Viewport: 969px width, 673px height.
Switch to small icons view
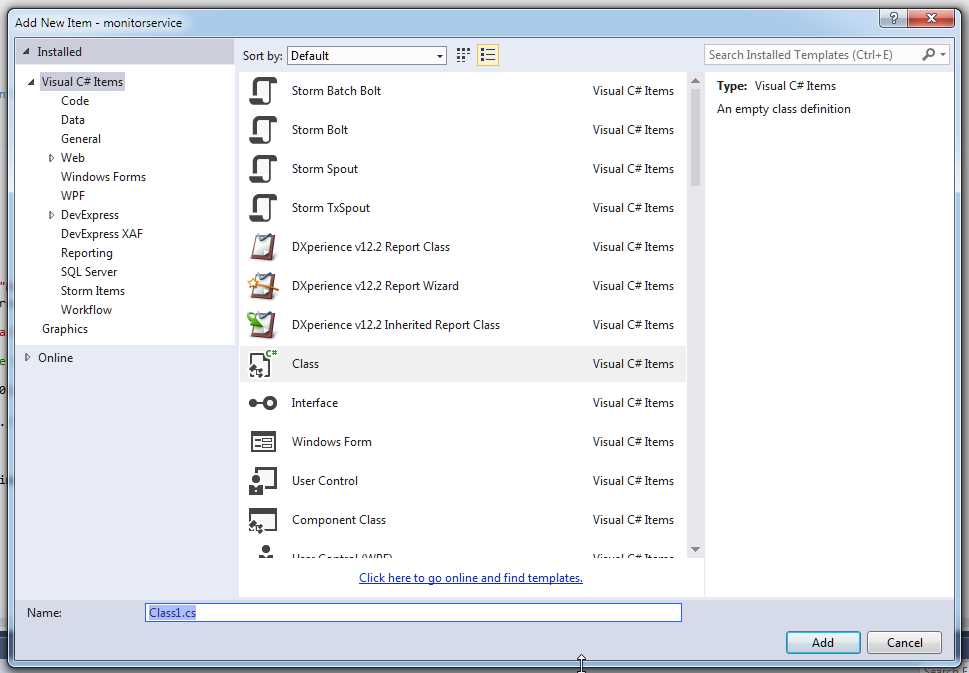pyautogui.click(x=487, y=54)
